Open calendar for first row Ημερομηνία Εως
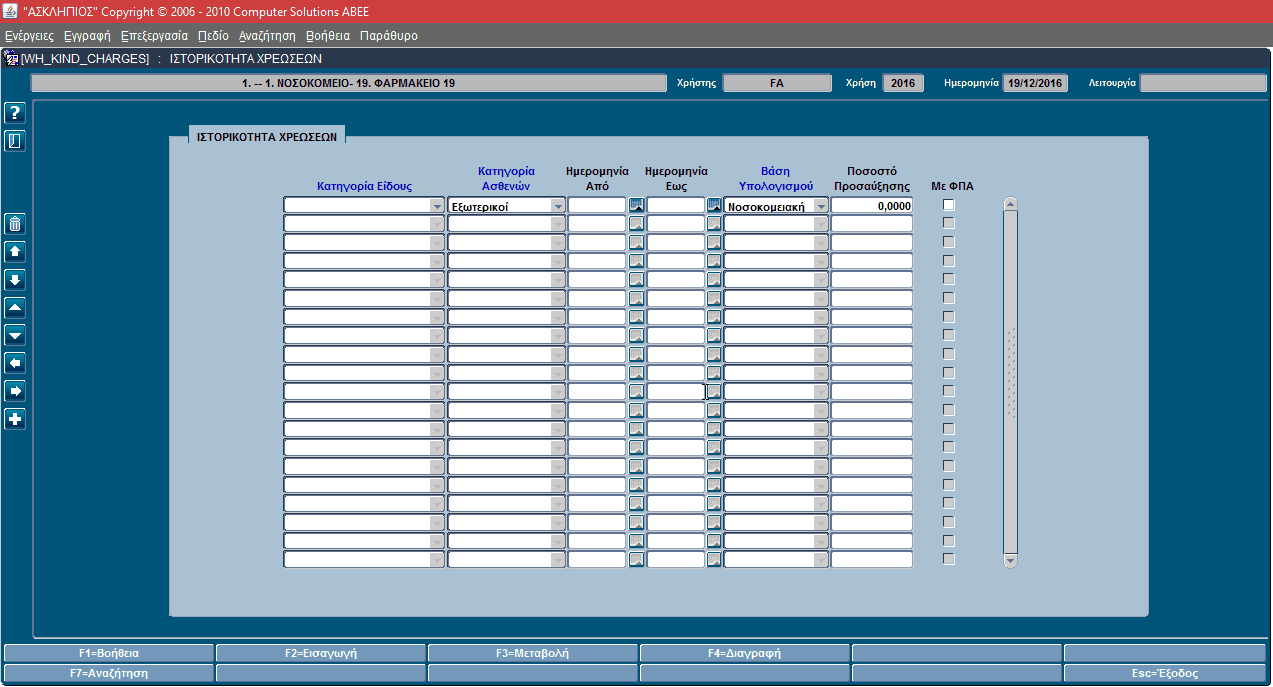 (714, 205)
